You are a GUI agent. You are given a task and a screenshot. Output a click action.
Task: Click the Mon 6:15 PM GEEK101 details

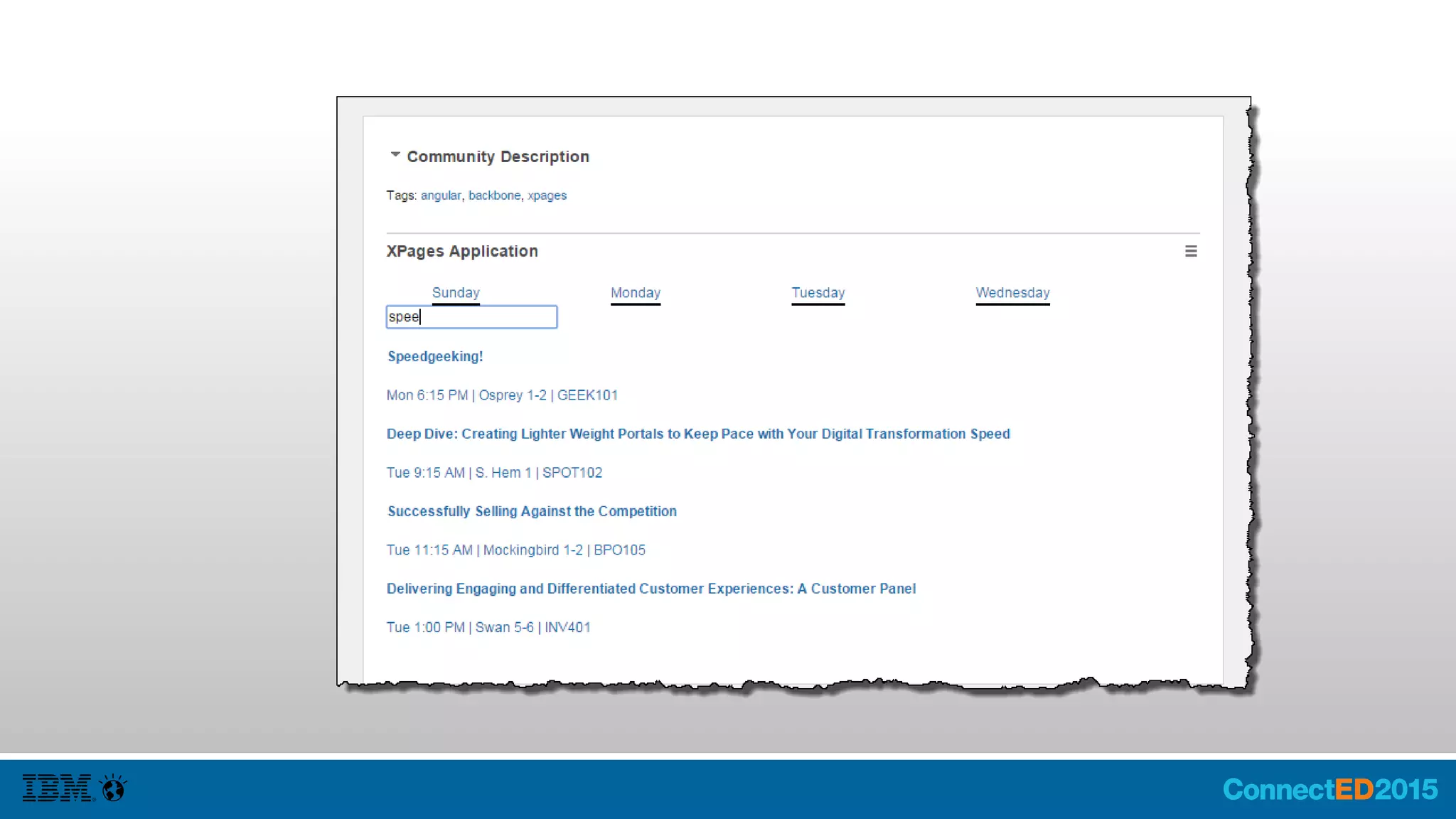point(502,395)
